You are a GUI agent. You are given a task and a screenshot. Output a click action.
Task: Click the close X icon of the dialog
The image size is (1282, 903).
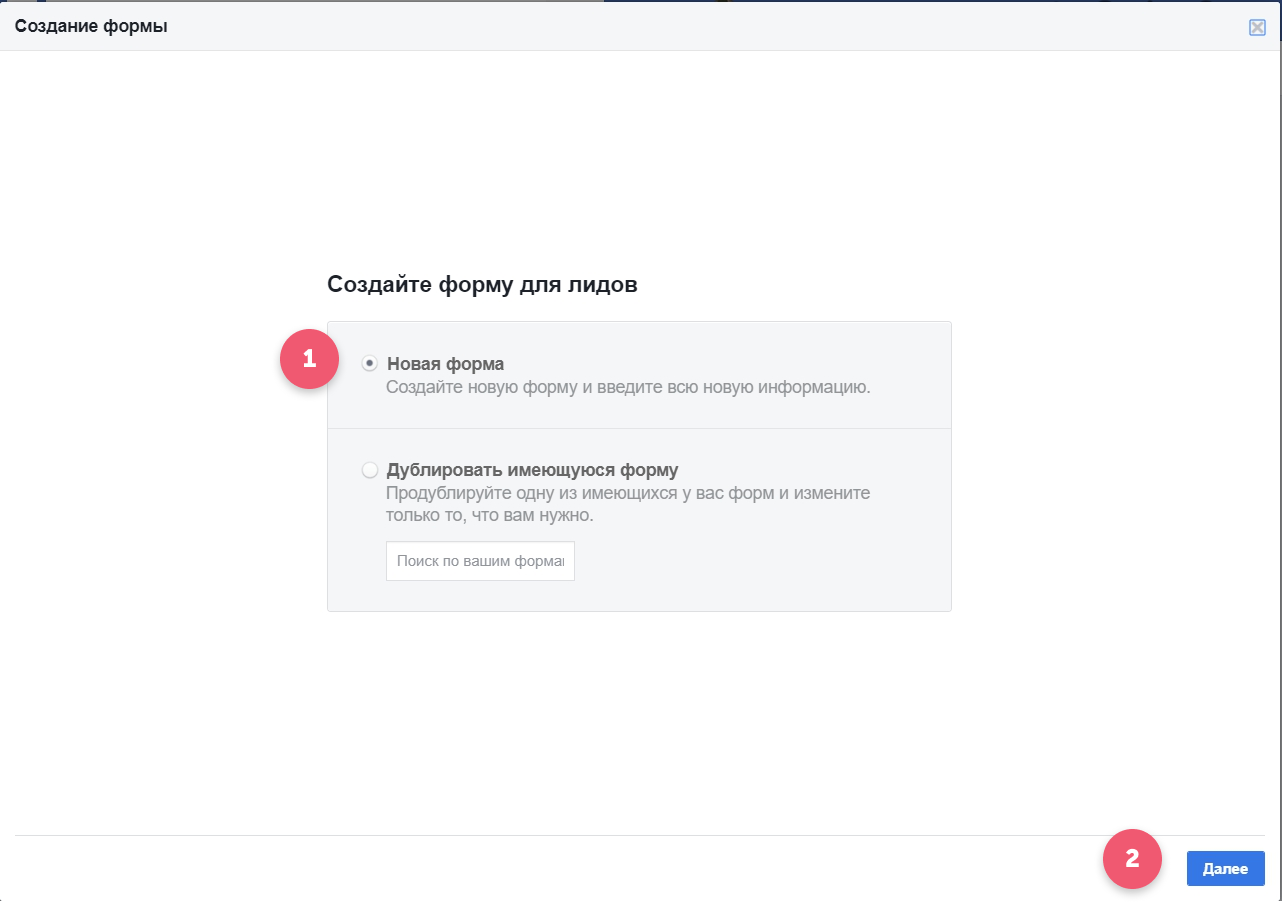[x=1258, y=27]
